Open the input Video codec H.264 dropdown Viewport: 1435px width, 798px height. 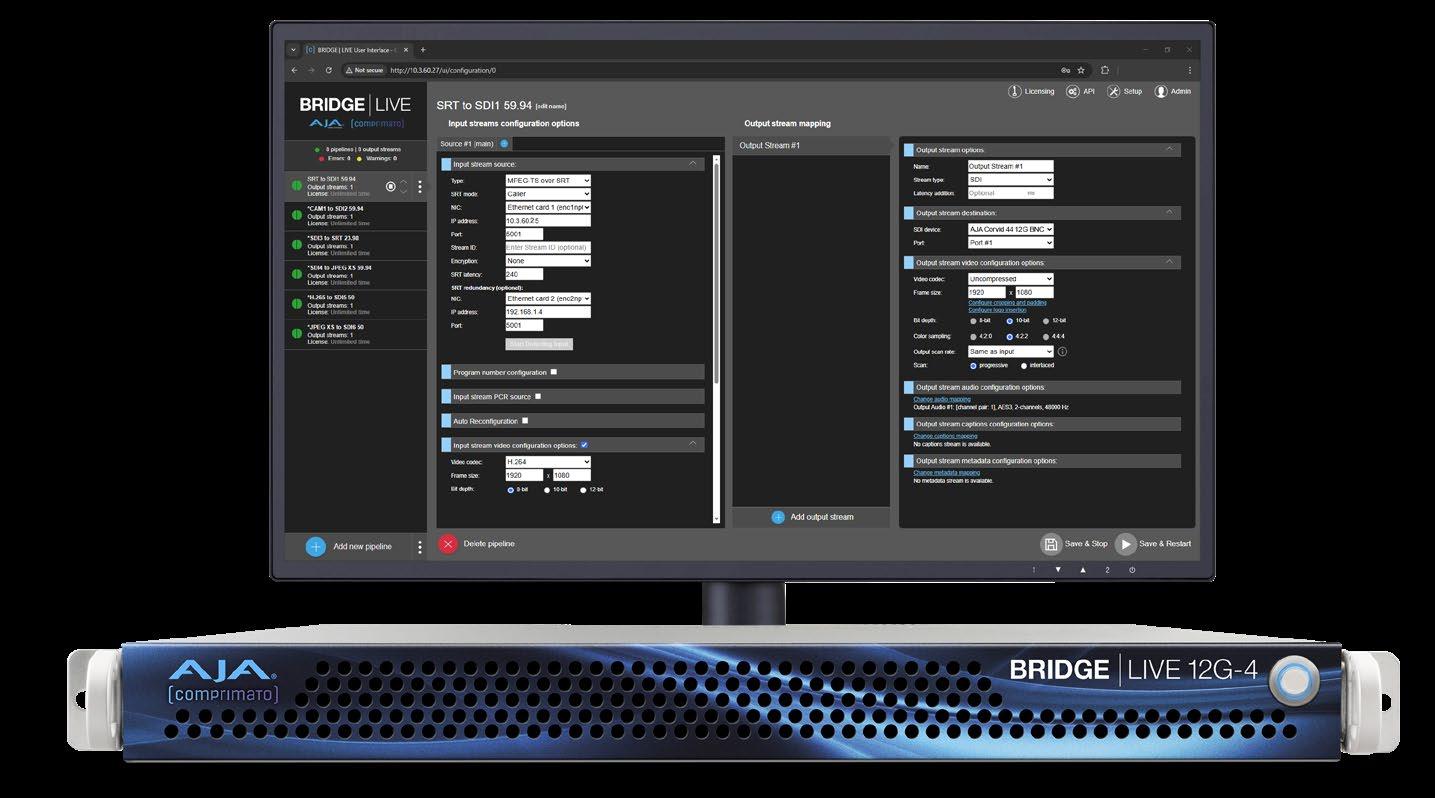[548, 462]
